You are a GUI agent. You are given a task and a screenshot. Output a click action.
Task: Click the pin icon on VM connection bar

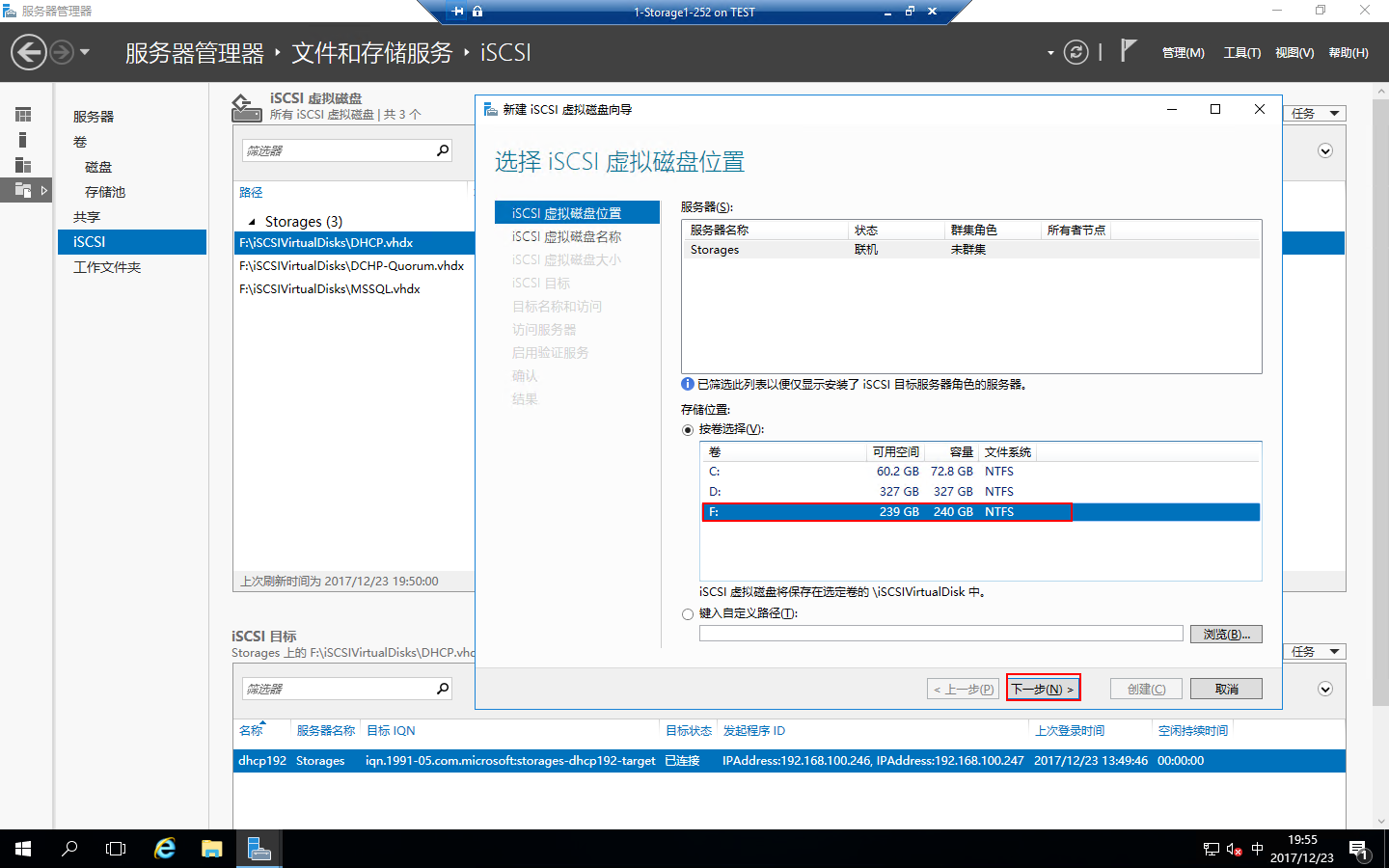[457, 12]
